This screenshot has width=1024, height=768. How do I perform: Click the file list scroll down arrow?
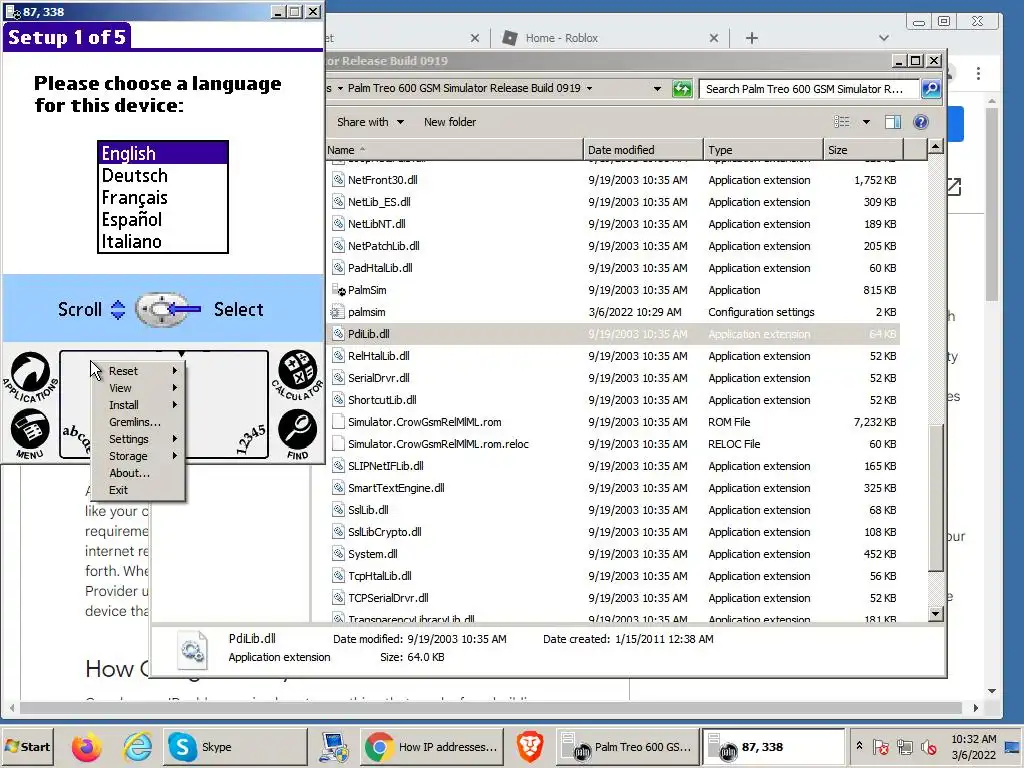[x=935, y=613]
